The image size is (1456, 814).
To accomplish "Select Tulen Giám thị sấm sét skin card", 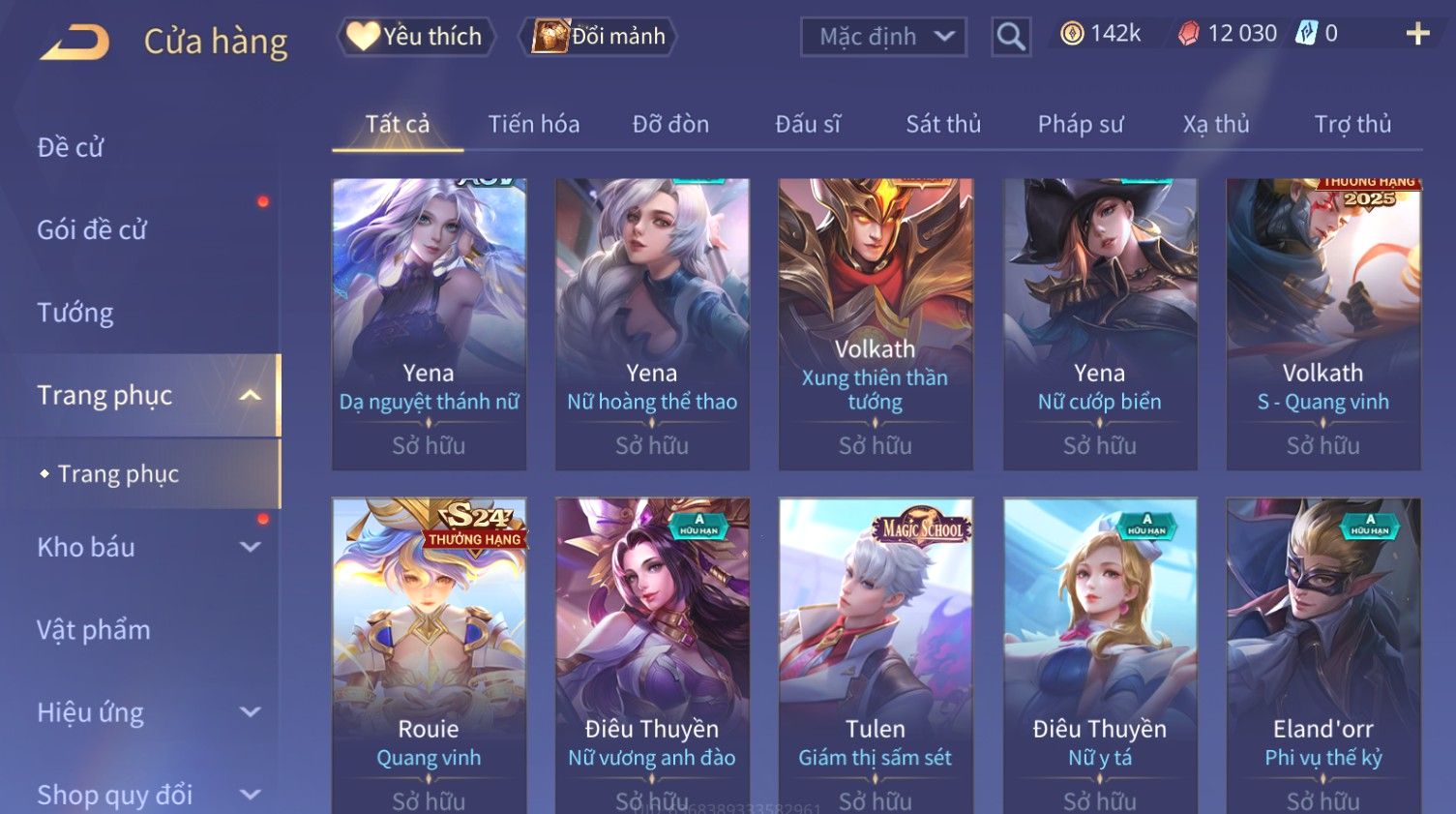I will click(x=876, y=655).
